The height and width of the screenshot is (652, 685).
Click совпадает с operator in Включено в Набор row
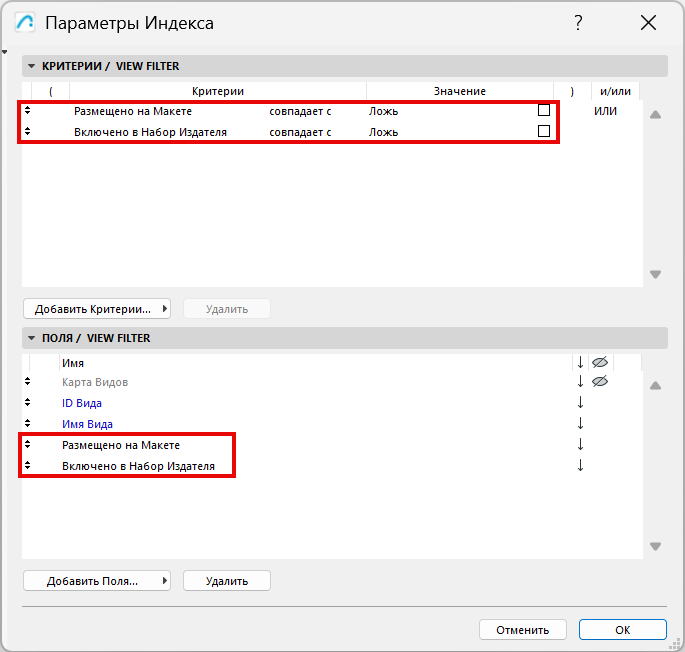(300, 132)
